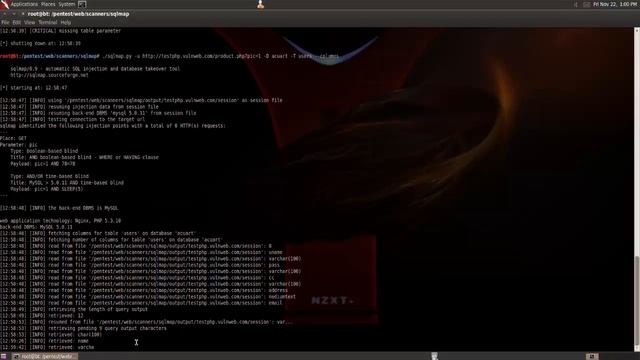Click the session value 'address'
This screenshot has width=640, height=360.
pyautogui.click(x=278, y=290)
